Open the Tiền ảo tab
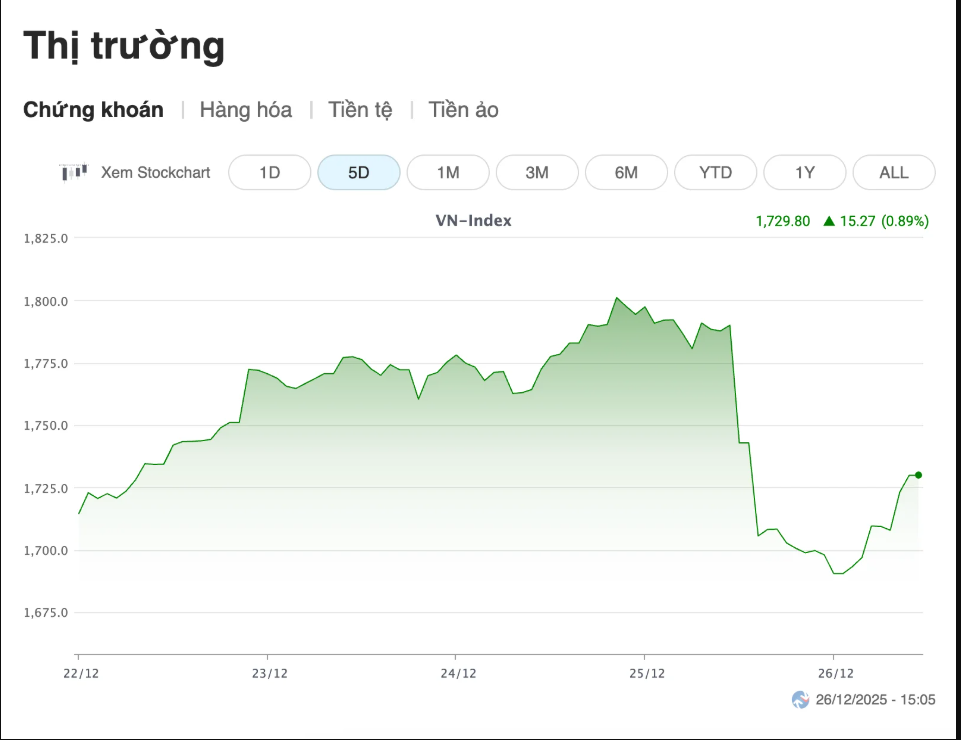The width and height of the screenshot is (961, 740). pyautogui.click(x=464, y=110)
